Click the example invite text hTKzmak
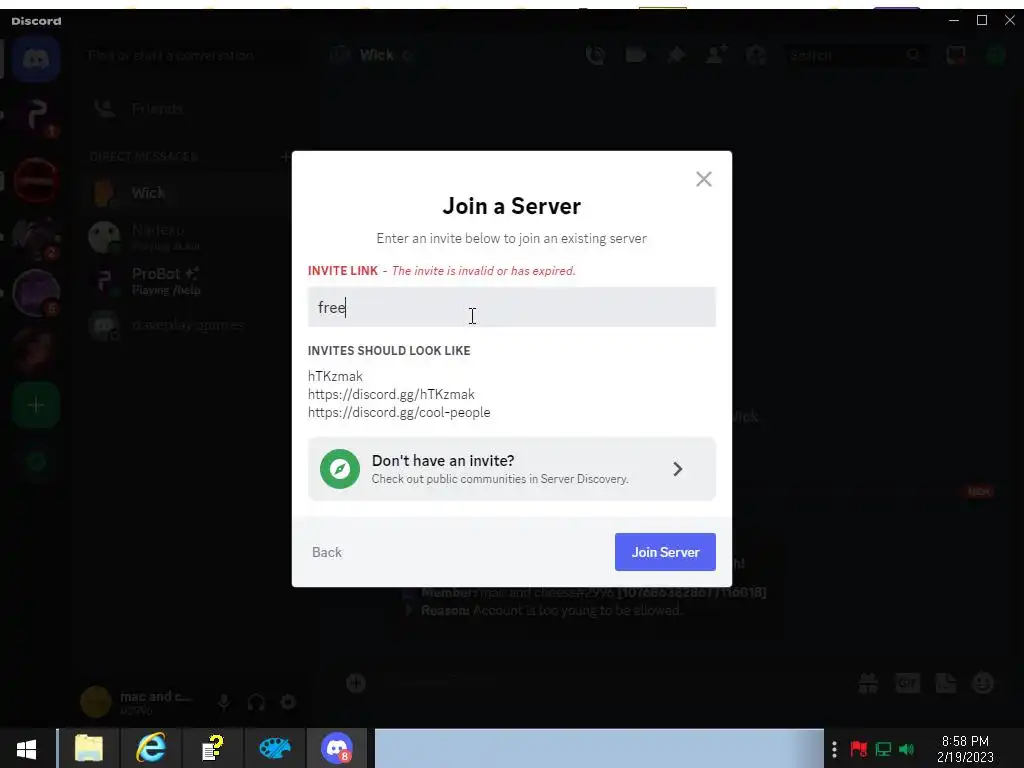 tap(335, 376)
